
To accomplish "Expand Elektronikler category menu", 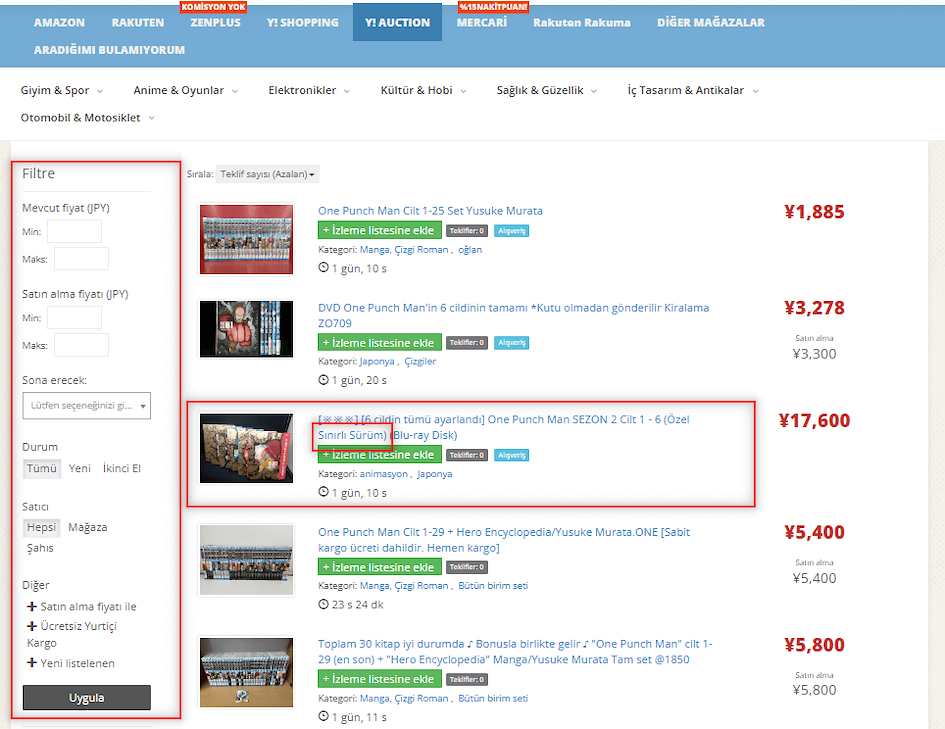I will point(309,90).
